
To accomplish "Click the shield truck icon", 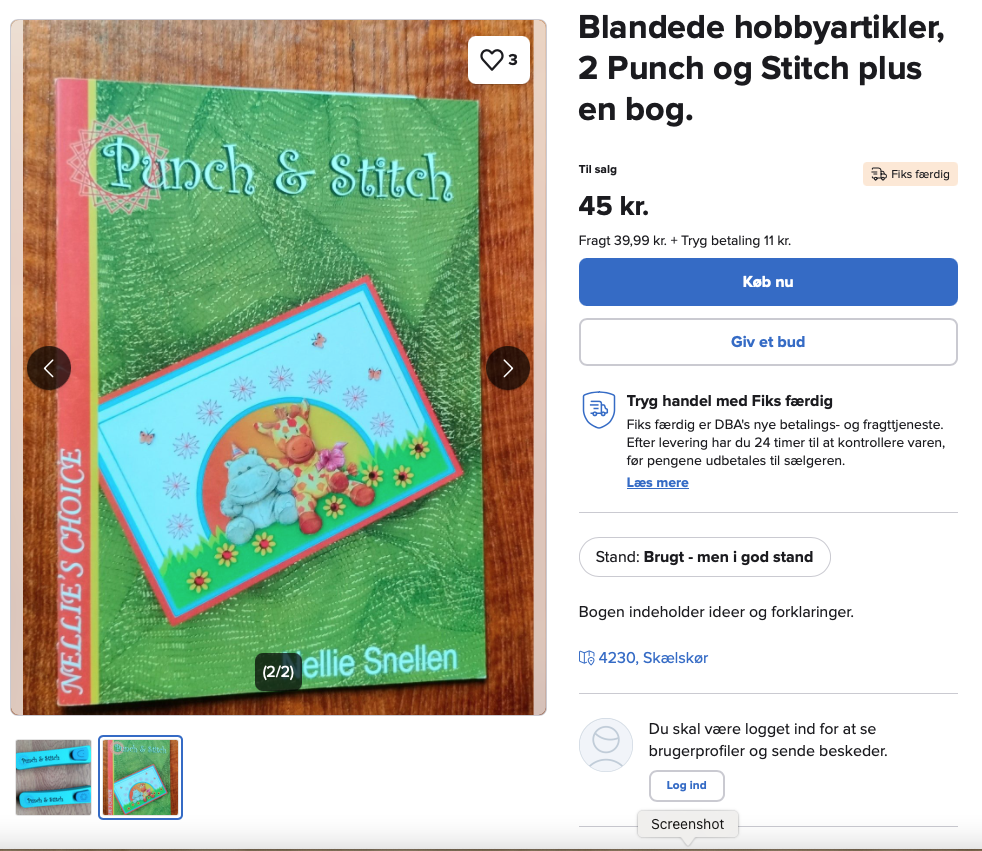I will [x=599, y=410].
